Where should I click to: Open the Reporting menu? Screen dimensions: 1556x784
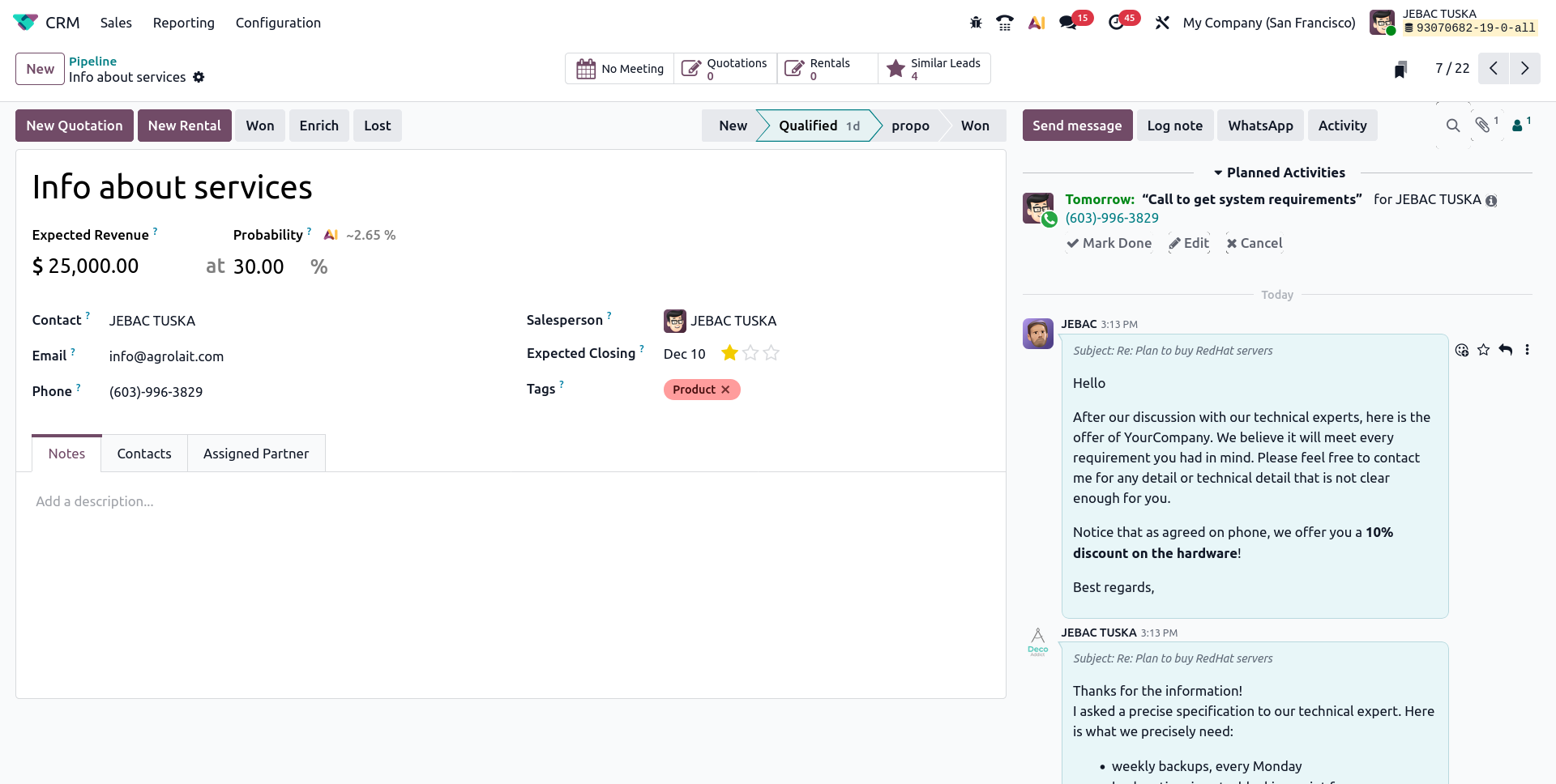click(x=183, y=23)
